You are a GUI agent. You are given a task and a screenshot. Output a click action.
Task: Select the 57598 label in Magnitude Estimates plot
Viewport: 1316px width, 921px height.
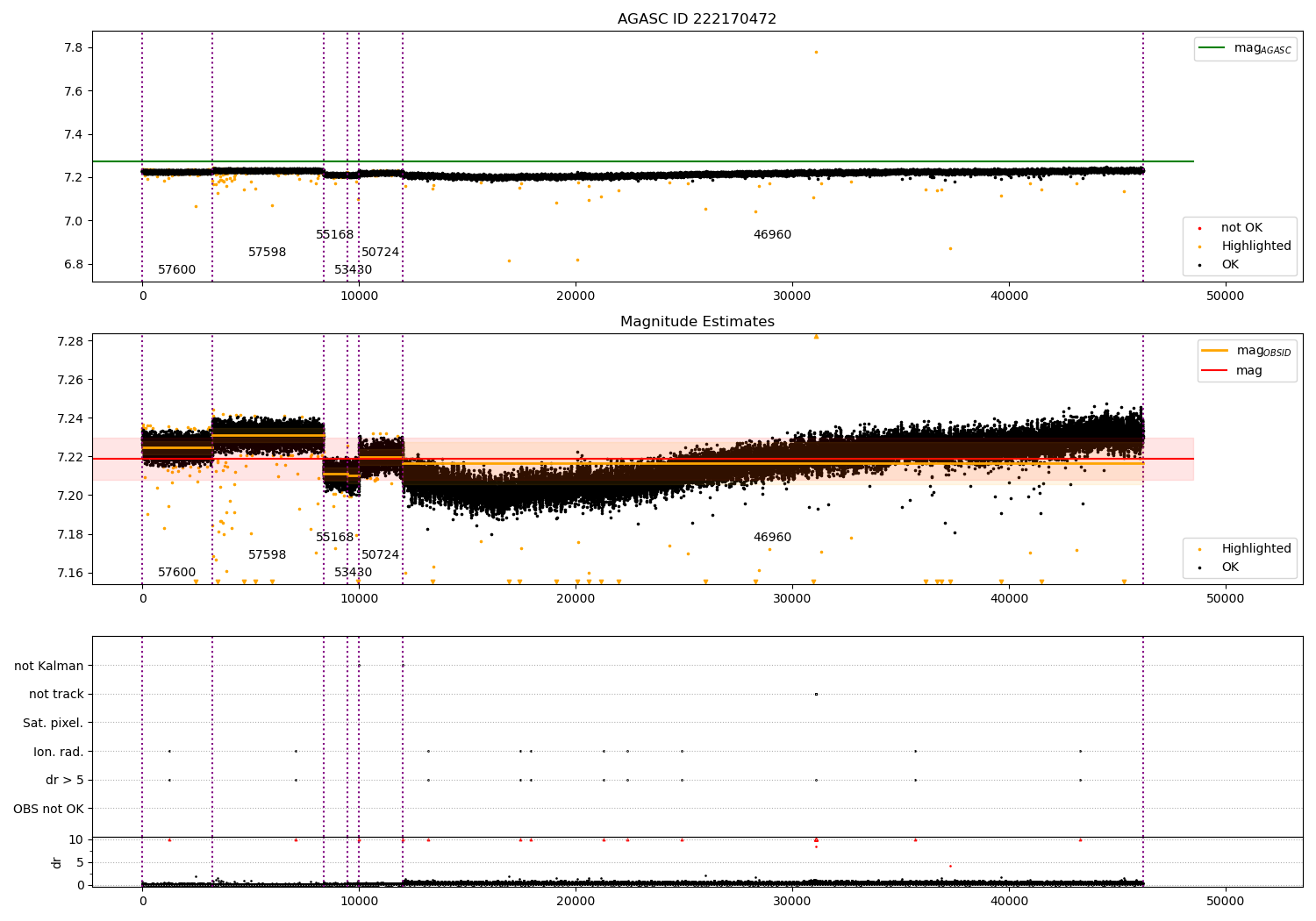coord(268,555)
